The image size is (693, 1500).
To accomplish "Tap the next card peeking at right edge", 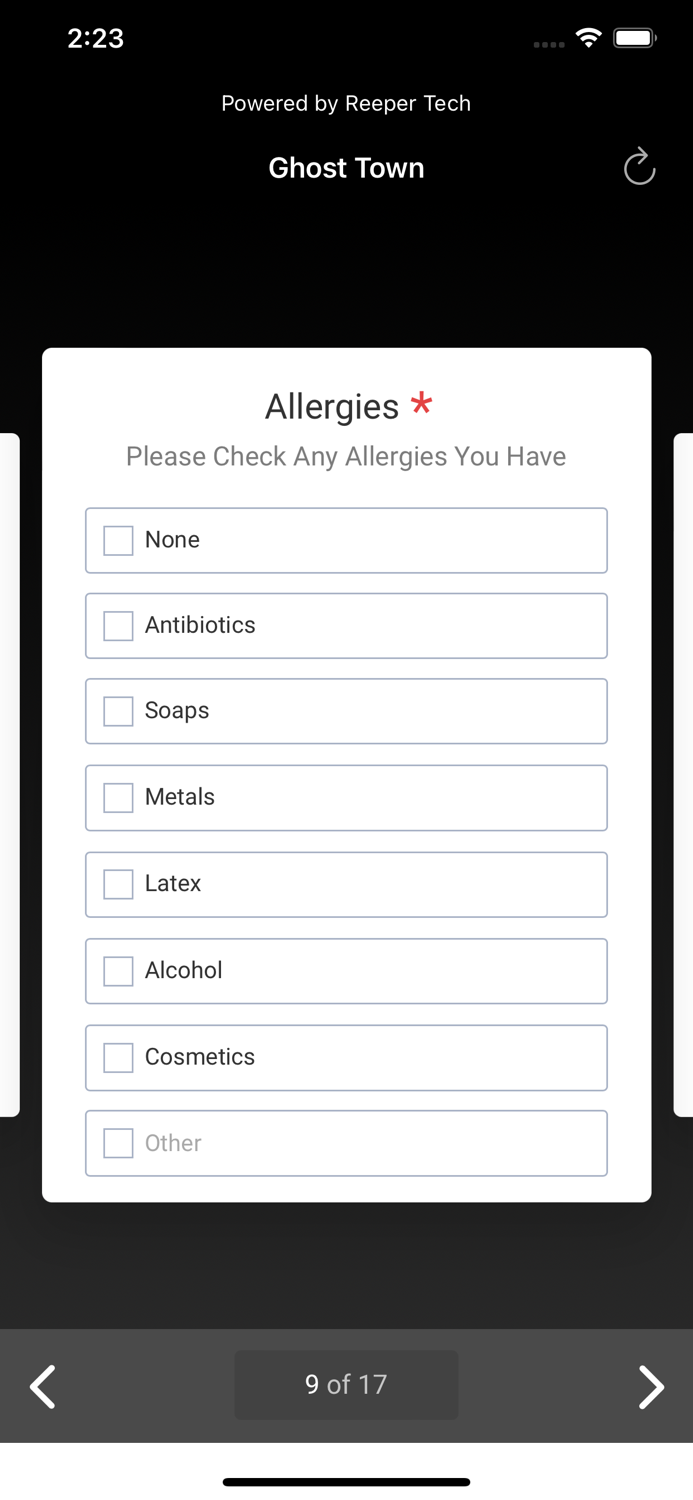I will click(x=684, y=775).
